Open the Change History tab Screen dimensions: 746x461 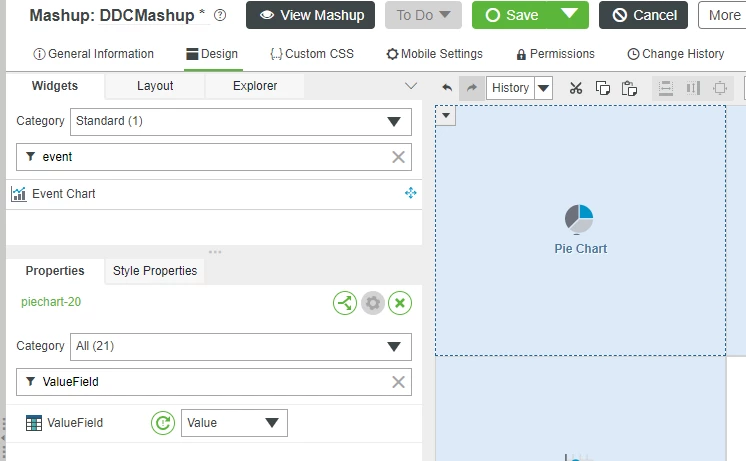pos(676,54)
